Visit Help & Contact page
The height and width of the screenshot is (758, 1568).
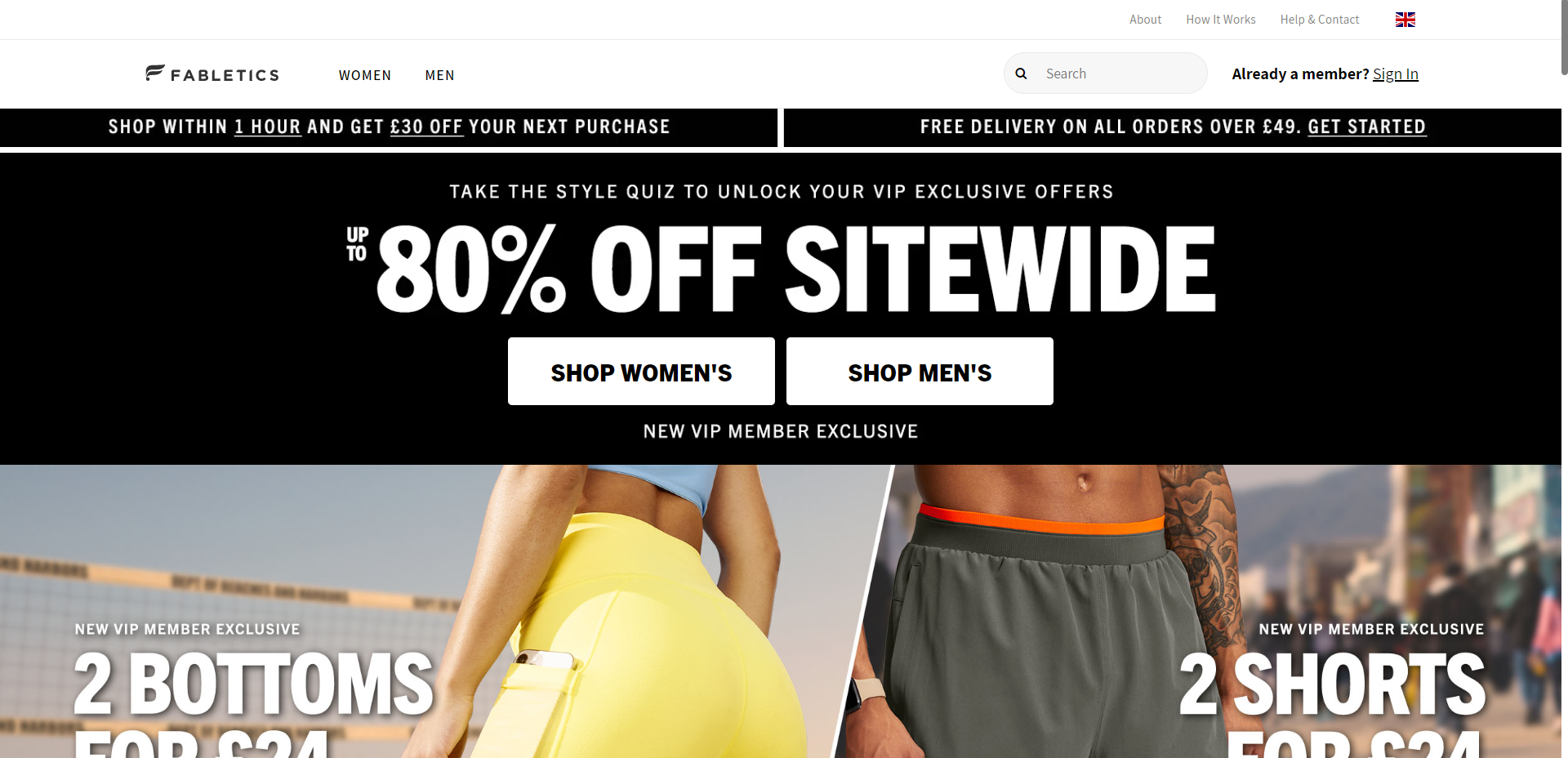[1320, 20]
